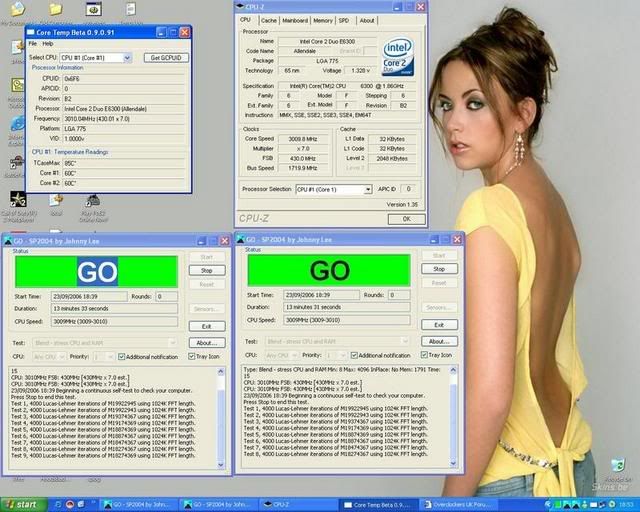This screenshot has height=512, width=640.
Task: Click the green GO status in right SP2004 window
Action: (329, 270)
